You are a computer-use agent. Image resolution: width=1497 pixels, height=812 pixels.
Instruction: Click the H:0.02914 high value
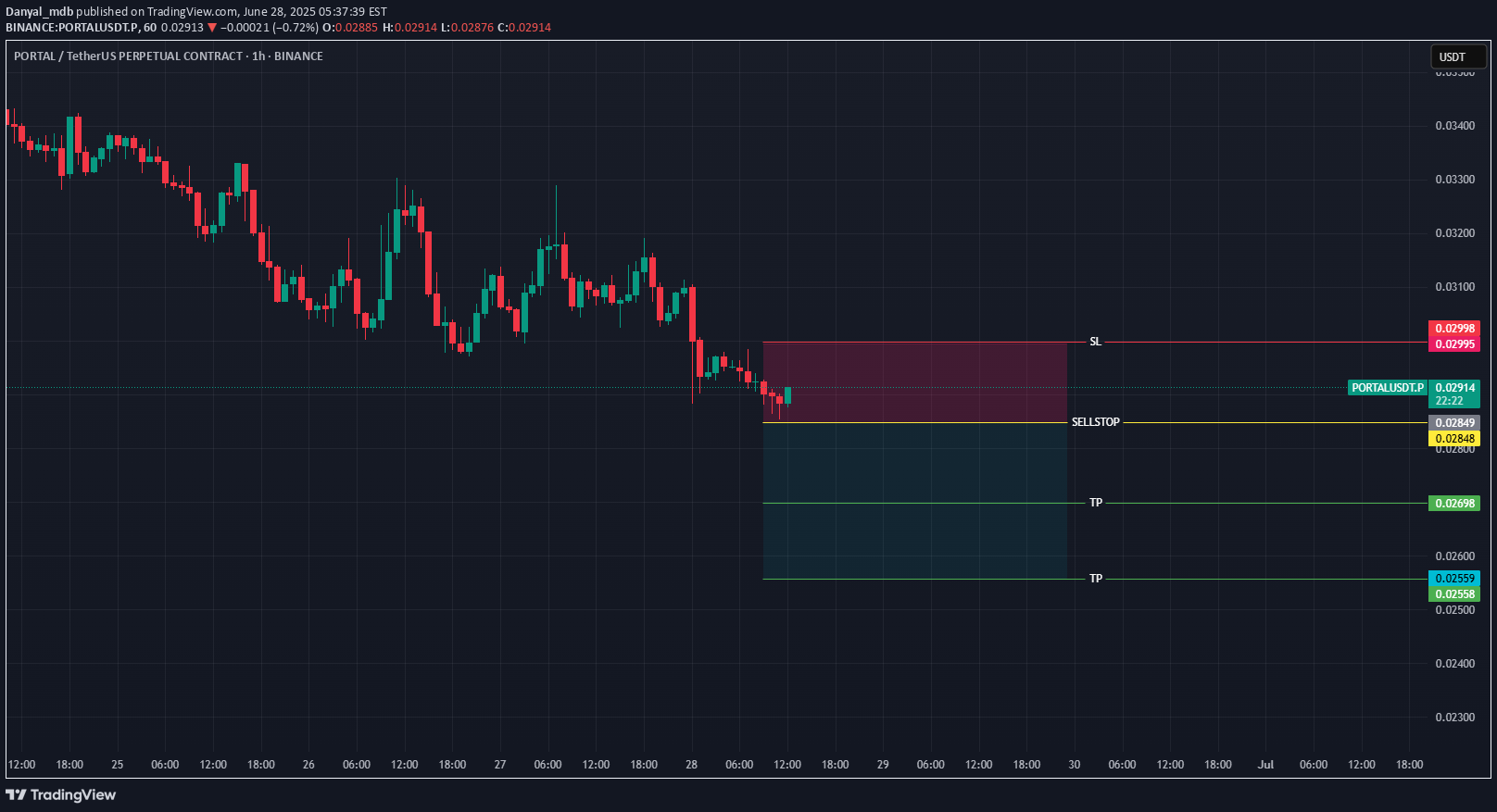pyautogui.click(x=409, y=28)
